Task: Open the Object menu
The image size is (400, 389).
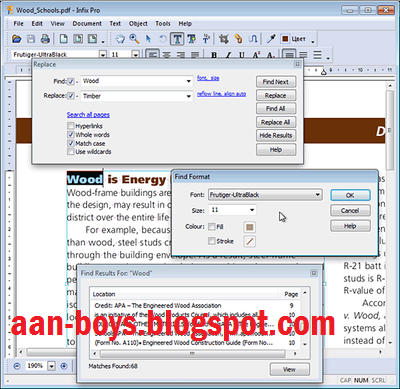Action: point(138,24)
